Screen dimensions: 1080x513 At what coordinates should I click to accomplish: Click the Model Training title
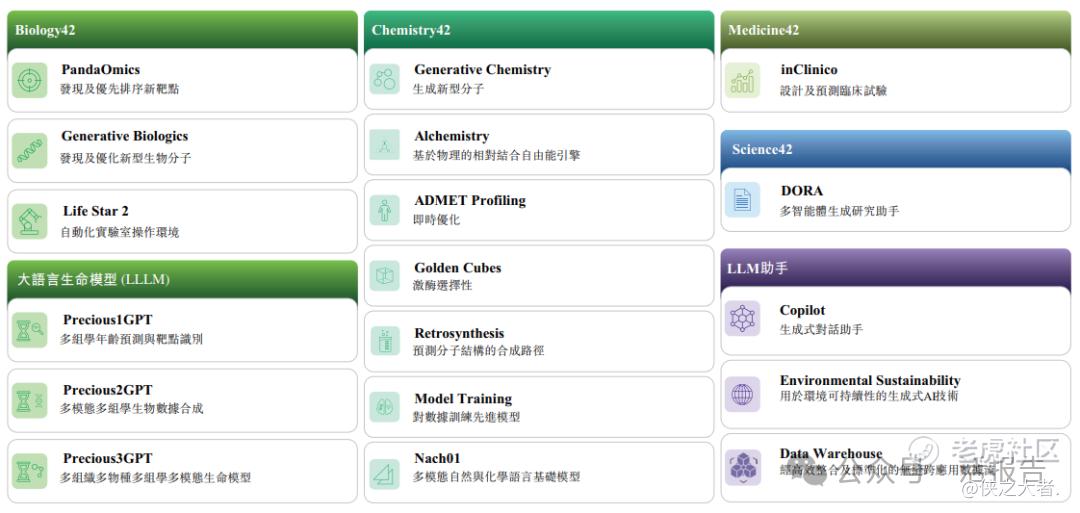click(463, 399)
